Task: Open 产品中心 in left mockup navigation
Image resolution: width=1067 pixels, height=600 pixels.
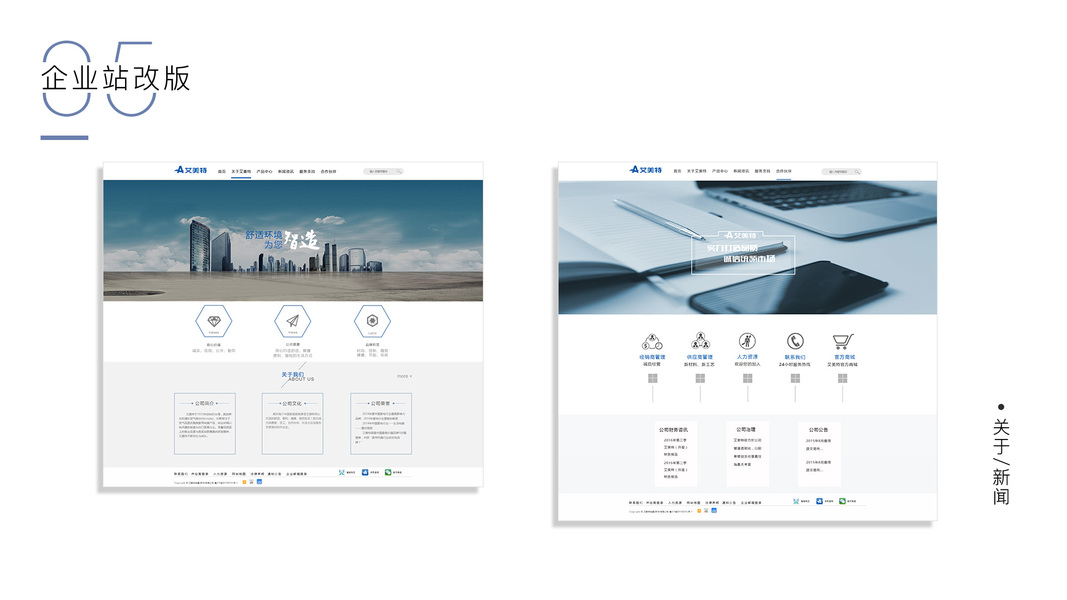Action: click(264, 171)
